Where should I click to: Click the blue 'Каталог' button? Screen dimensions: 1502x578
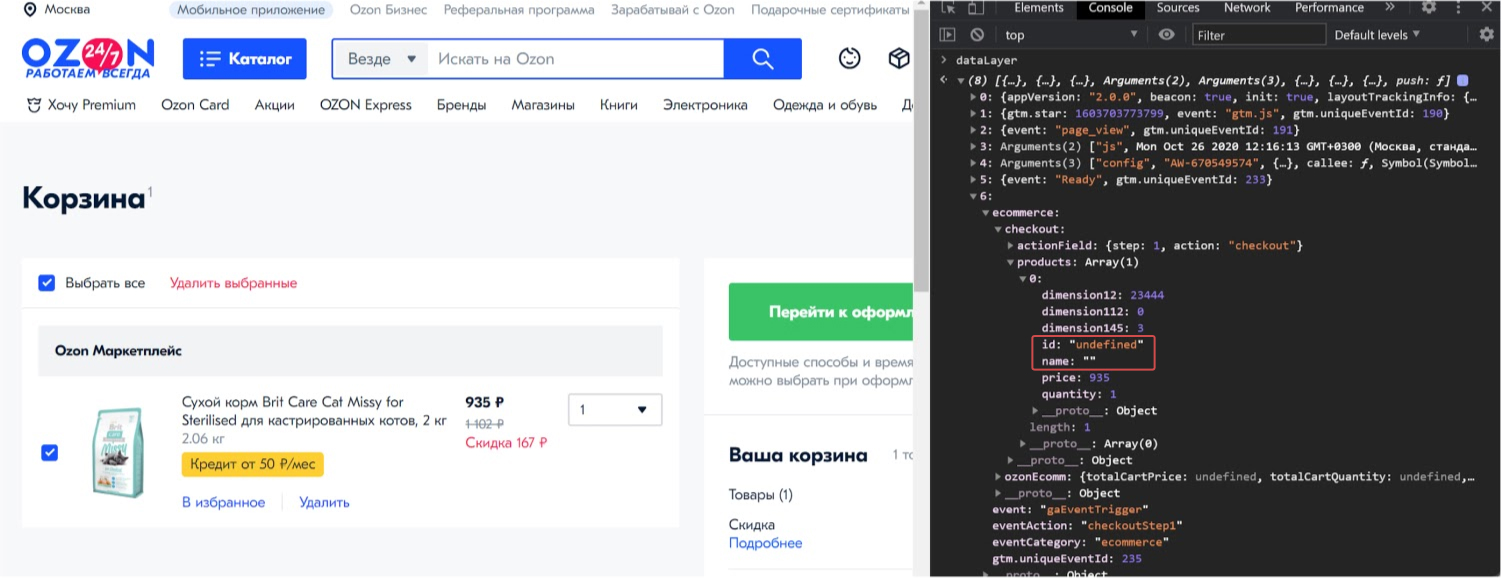click(x=245, y=59)
